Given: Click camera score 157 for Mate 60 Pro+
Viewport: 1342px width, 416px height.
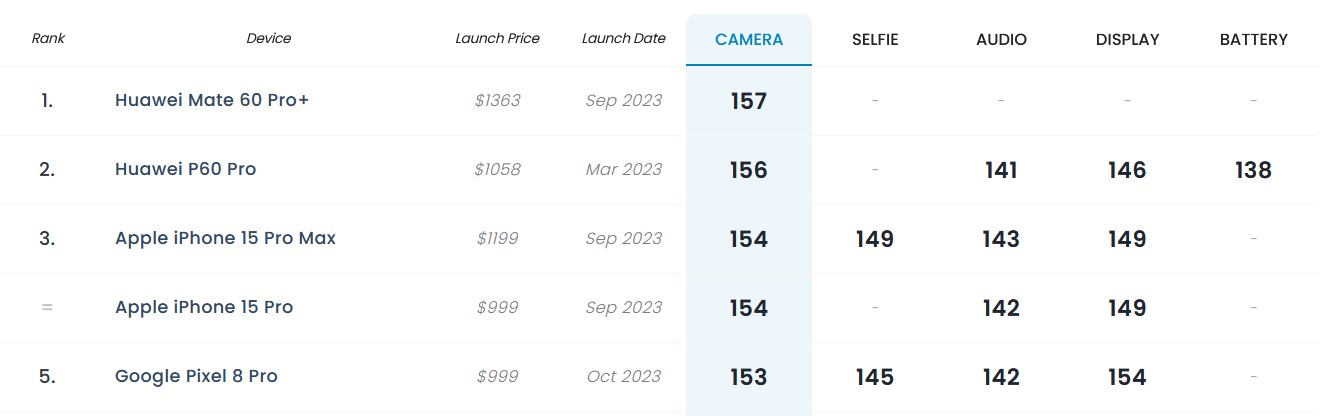Looking at the screenshot, I should coord(749,101).
